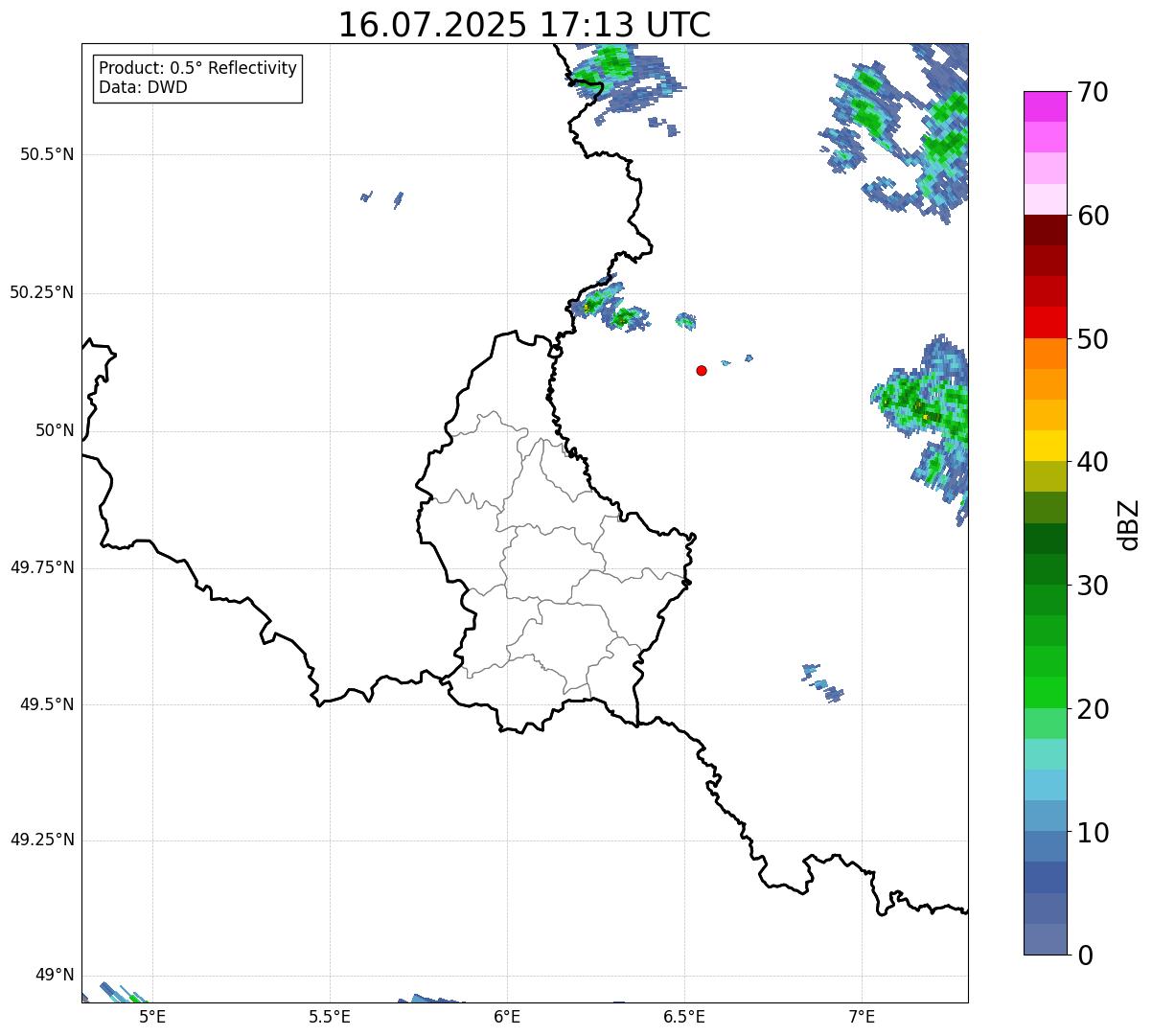1152x1036 pixels.
Task: Click the 49.75°N latitude label
Action: [x=42, y=567]
